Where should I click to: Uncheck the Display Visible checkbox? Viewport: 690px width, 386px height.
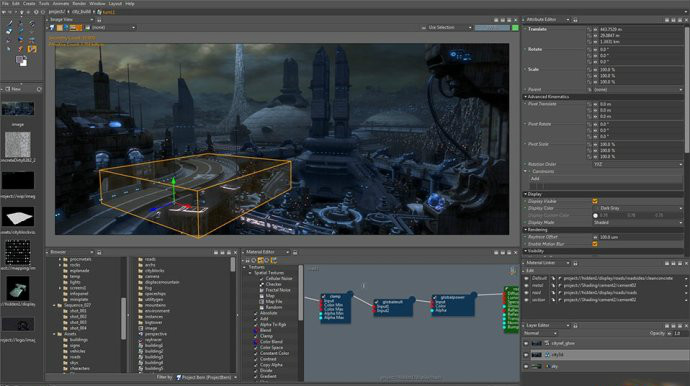[595, 201]
